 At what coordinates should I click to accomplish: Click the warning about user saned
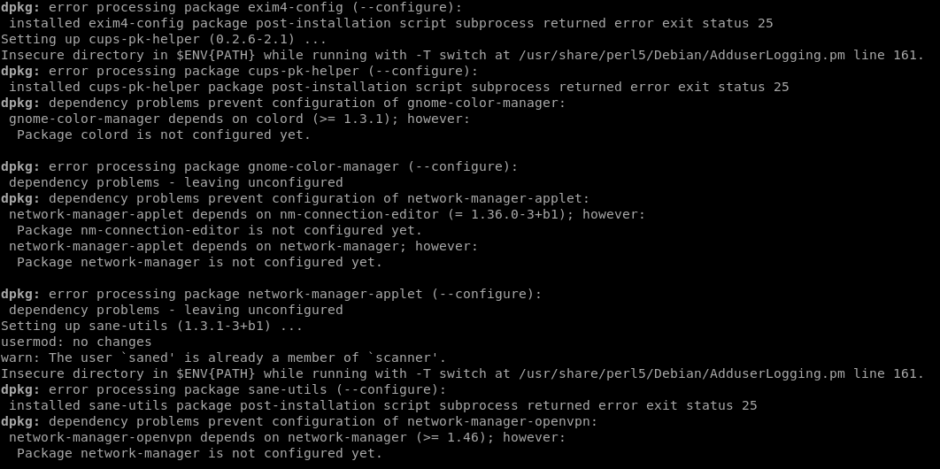[223, 358]
